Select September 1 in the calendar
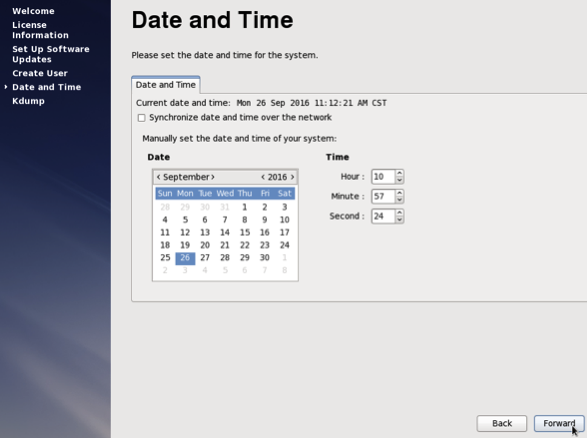588x439 pixels. point(244,207)
